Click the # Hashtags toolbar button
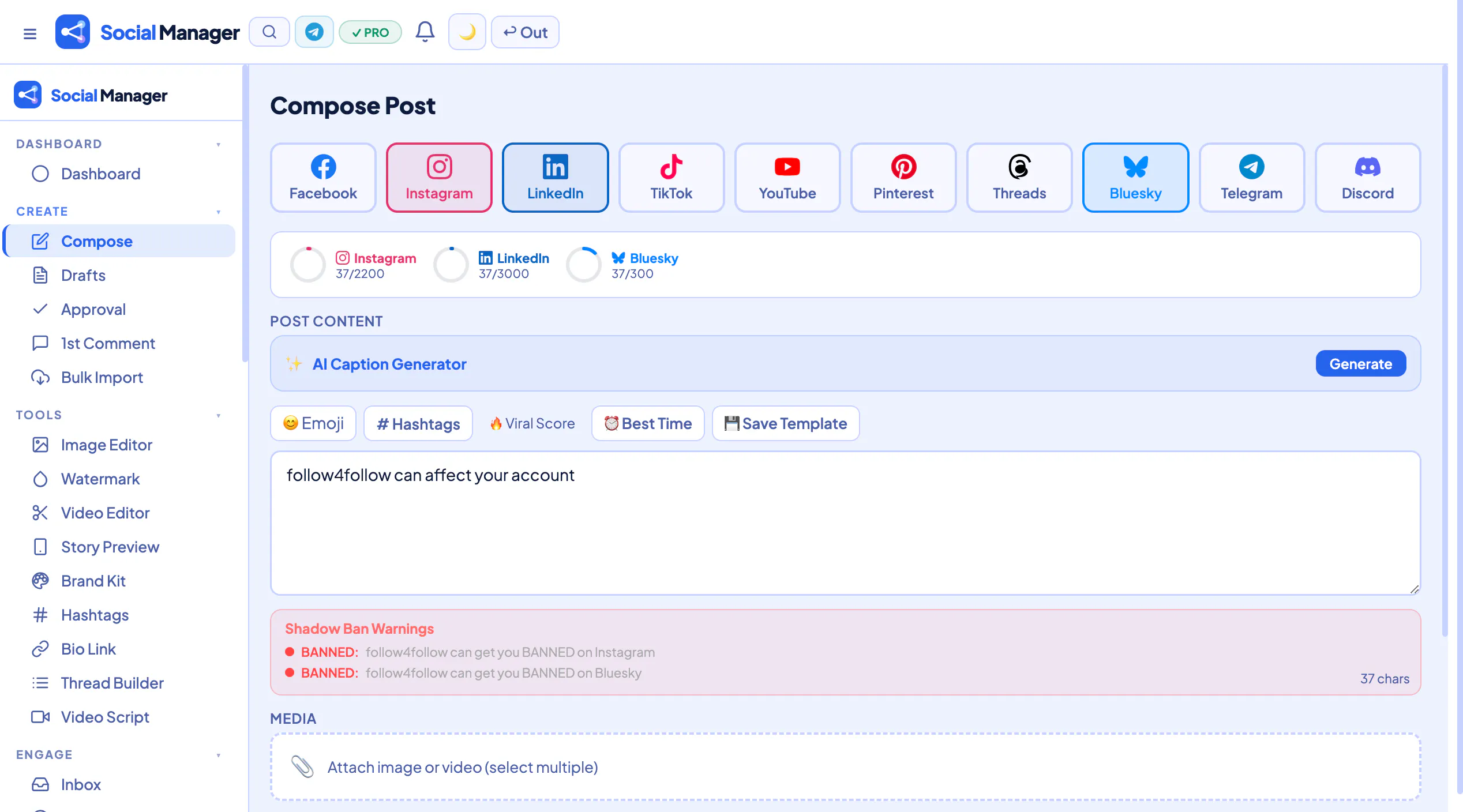This screenshot has width=1463, height=812. pos(418,423)
